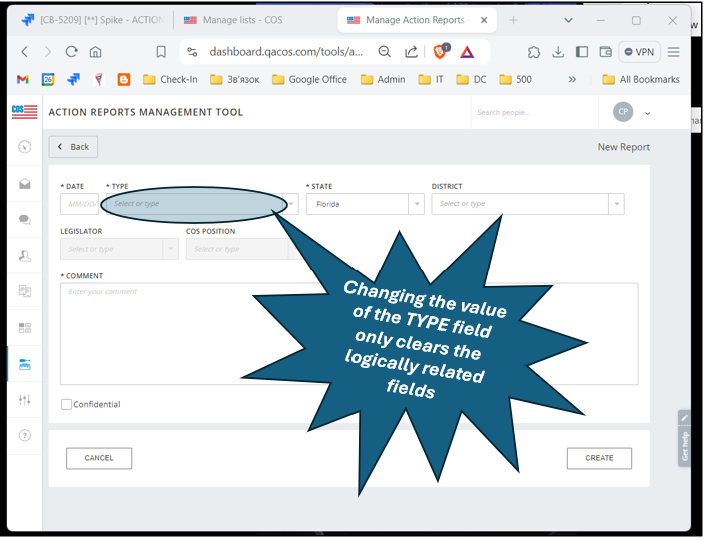Screen dimensions: 705x540
Task: Click the people icon in sidebar
Action: (24, 256)
